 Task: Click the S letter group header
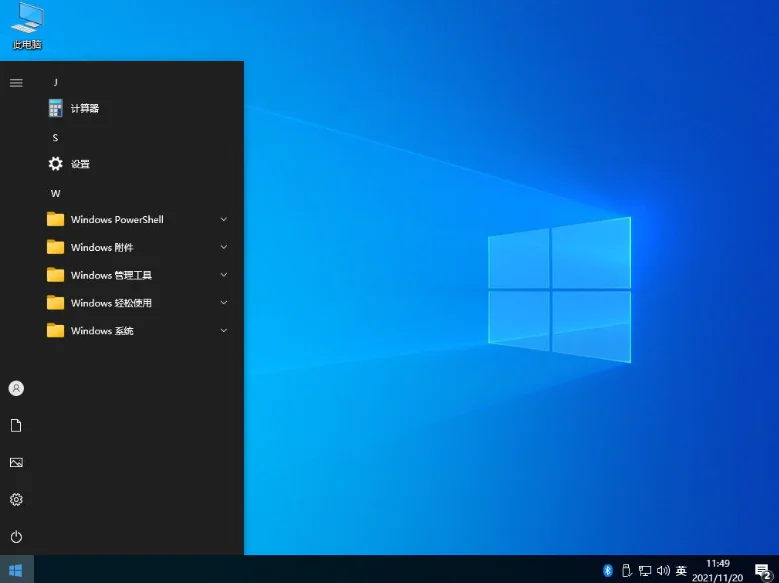pyautogui.click(x=55, y=138)
